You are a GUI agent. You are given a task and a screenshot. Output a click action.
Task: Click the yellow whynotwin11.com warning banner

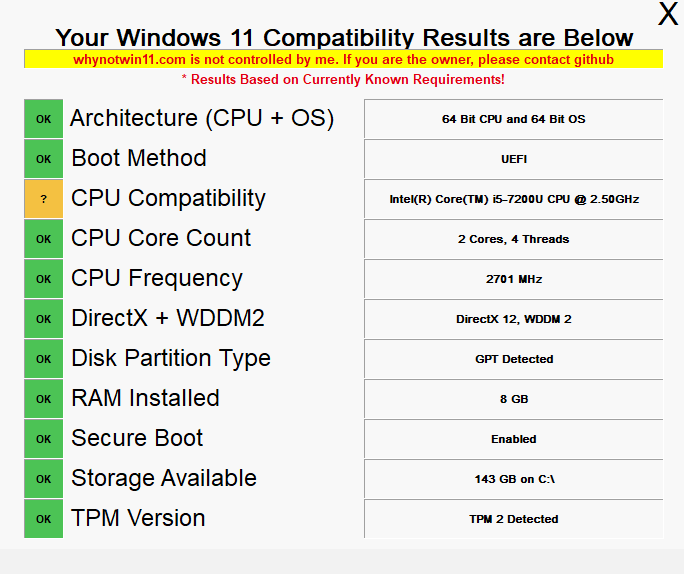343,59
